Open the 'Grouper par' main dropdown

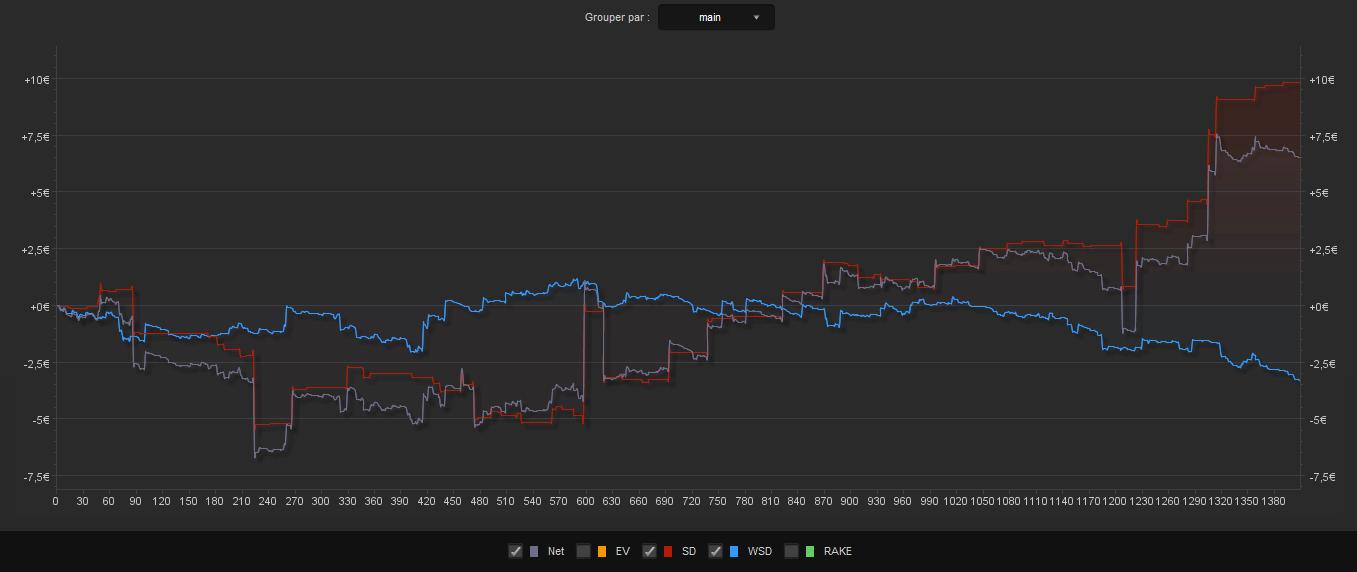(x=716, y=17)
